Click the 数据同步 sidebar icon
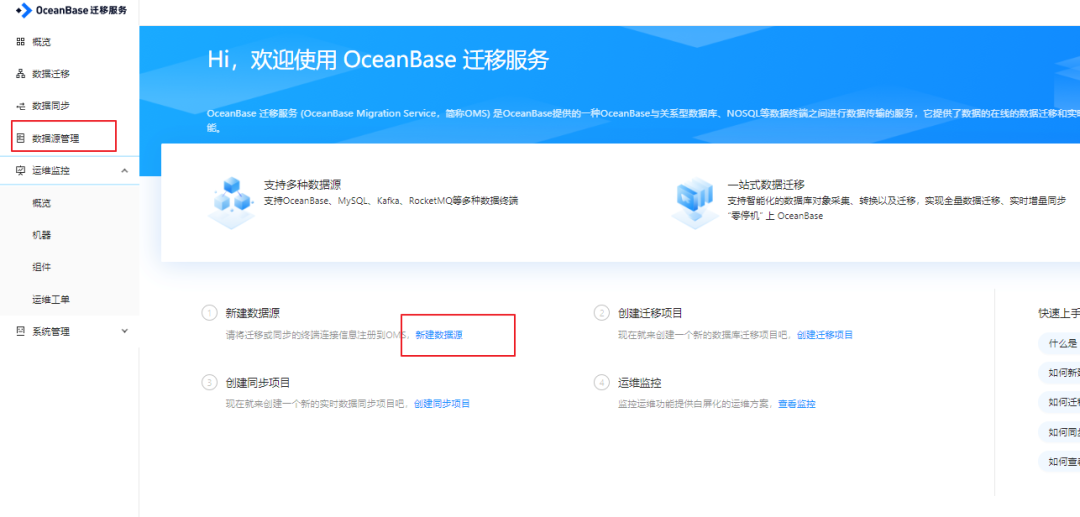The image size is (1080, 517). pyautogui.click(x=20, y=106)
